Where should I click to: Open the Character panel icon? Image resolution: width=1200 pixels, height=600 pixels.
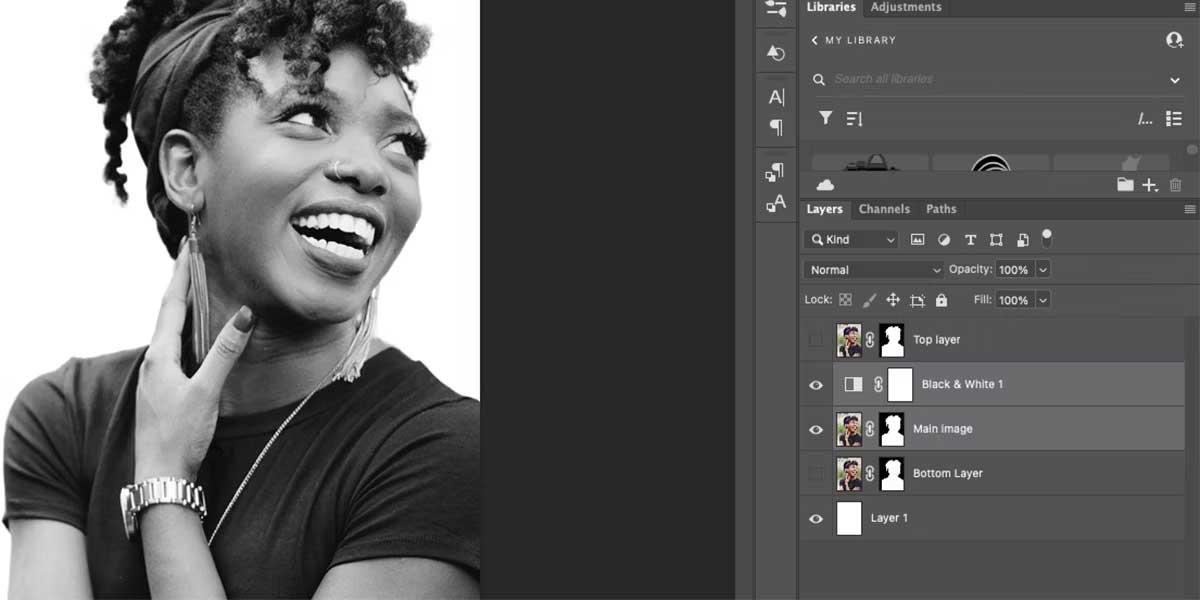tap(776, 97)
